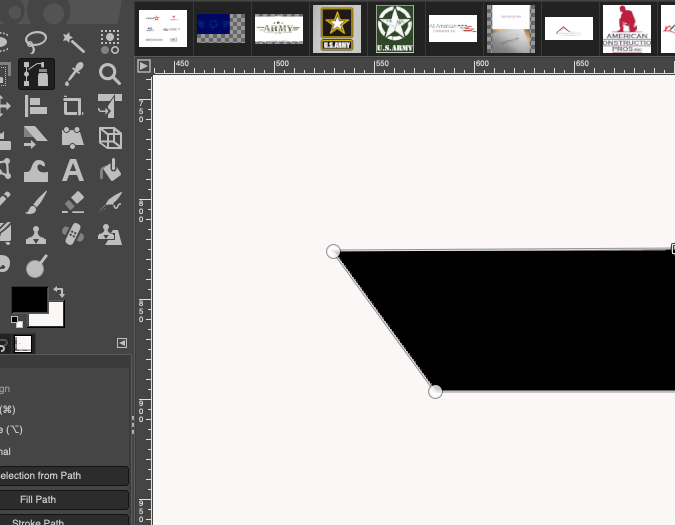Select the Bucket Fill tool
675x525 pixels.
(111, 170)
